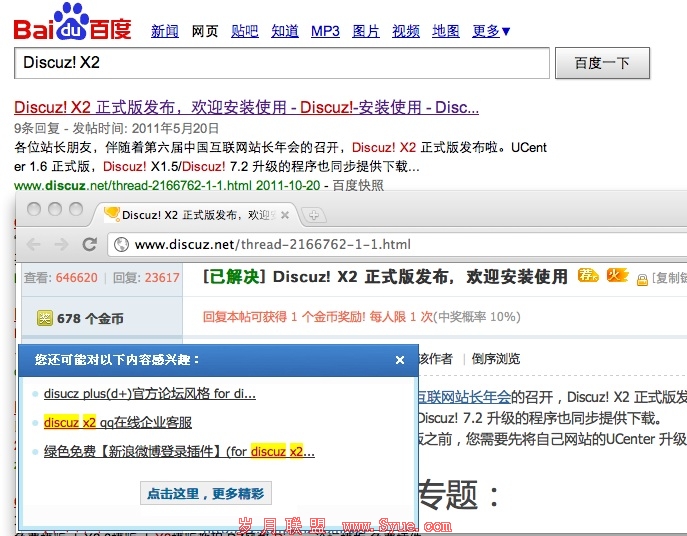Click the 查看: 646620 view count

[x=60, y=278]
